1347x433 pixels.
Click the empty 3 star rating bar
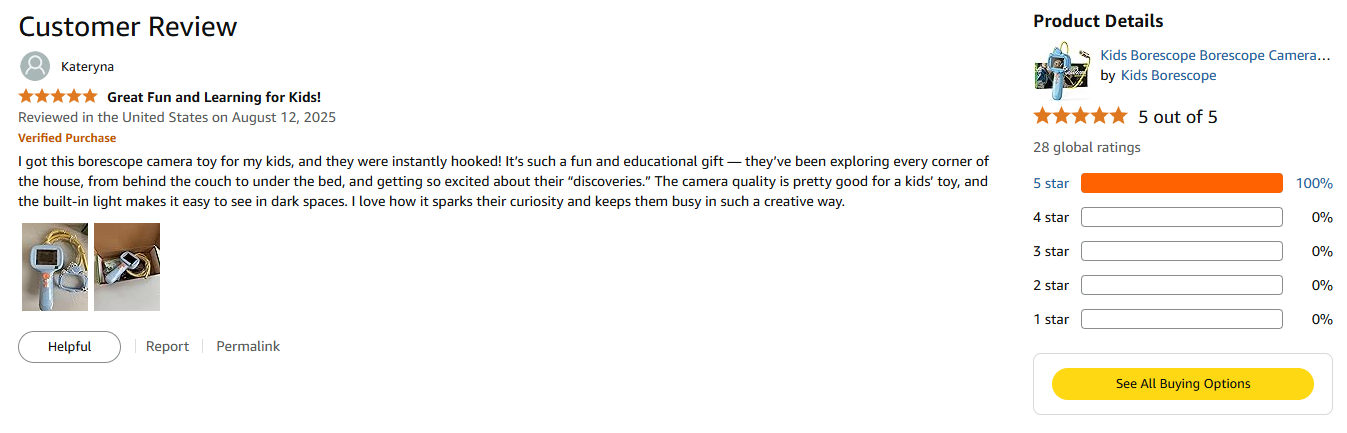pos(1181,251)
